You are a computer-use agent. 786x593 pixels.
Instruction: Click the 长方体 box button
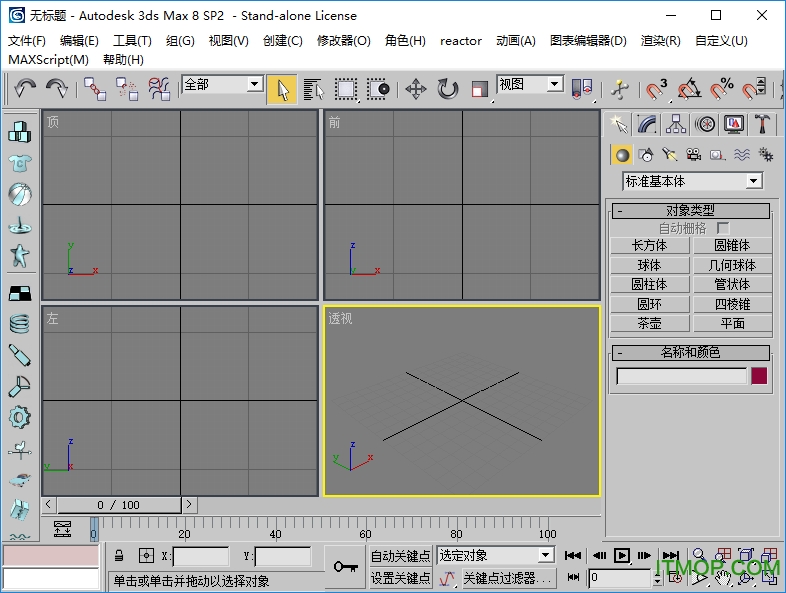click(649, 246)
